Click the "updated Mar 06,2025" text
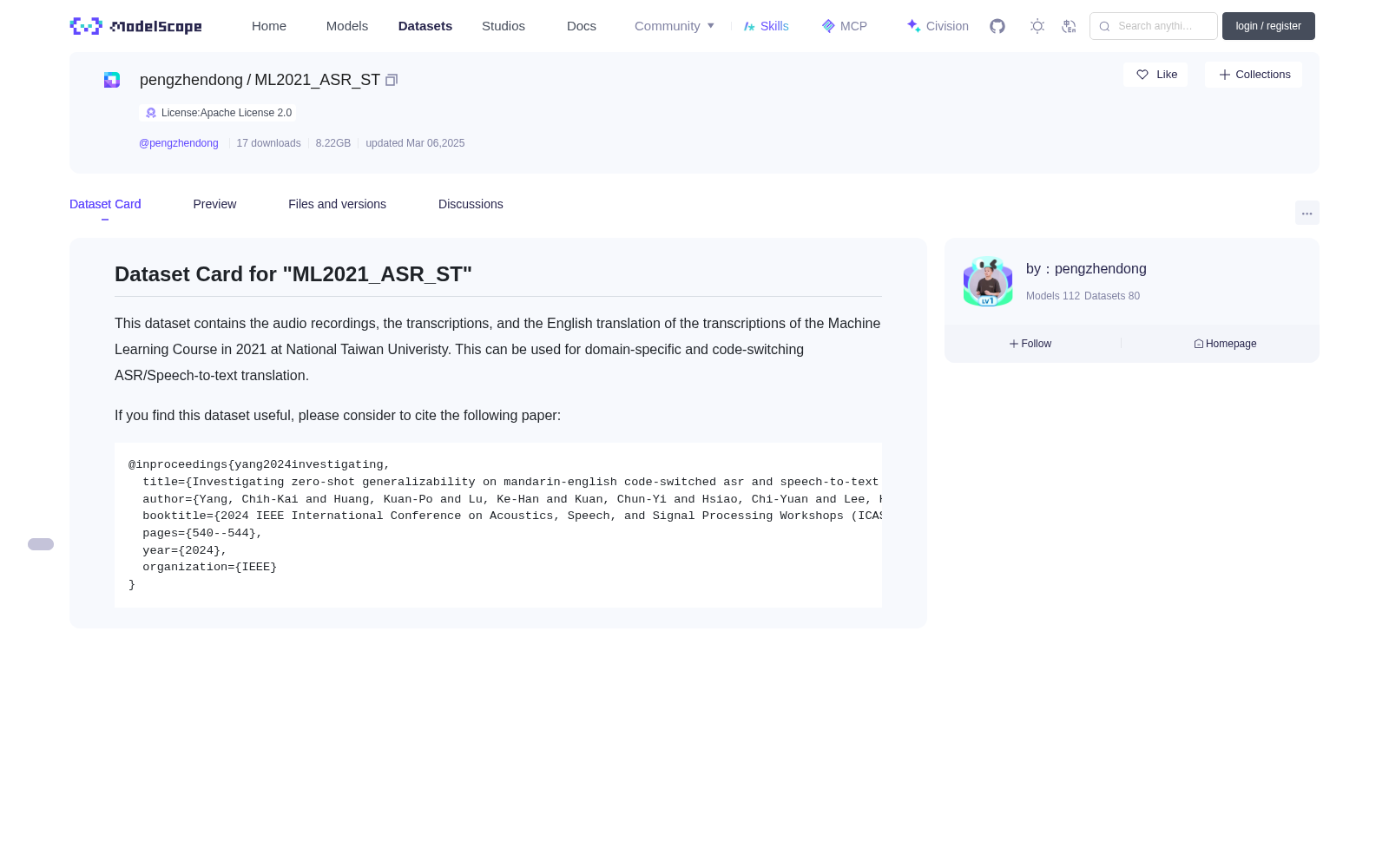Image resolution: width=1389 pixels, height=868 pixels. [415, 143]
